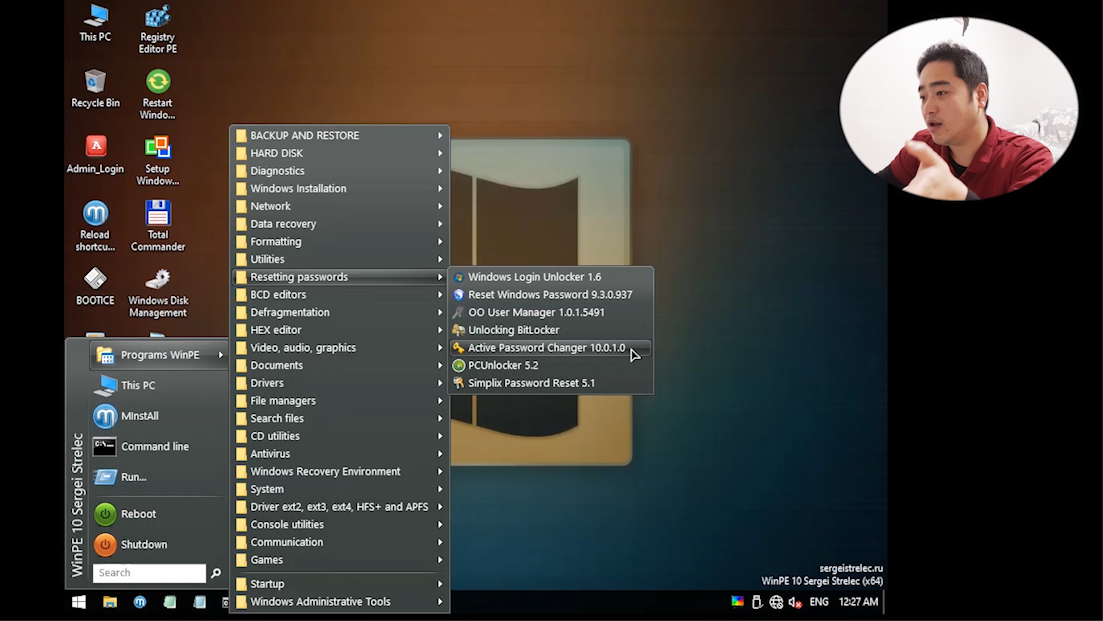The image size is (1103, 621).
Task: Open Reset Windows Password 9.3.0.937
Action: [x=551, y=295]
